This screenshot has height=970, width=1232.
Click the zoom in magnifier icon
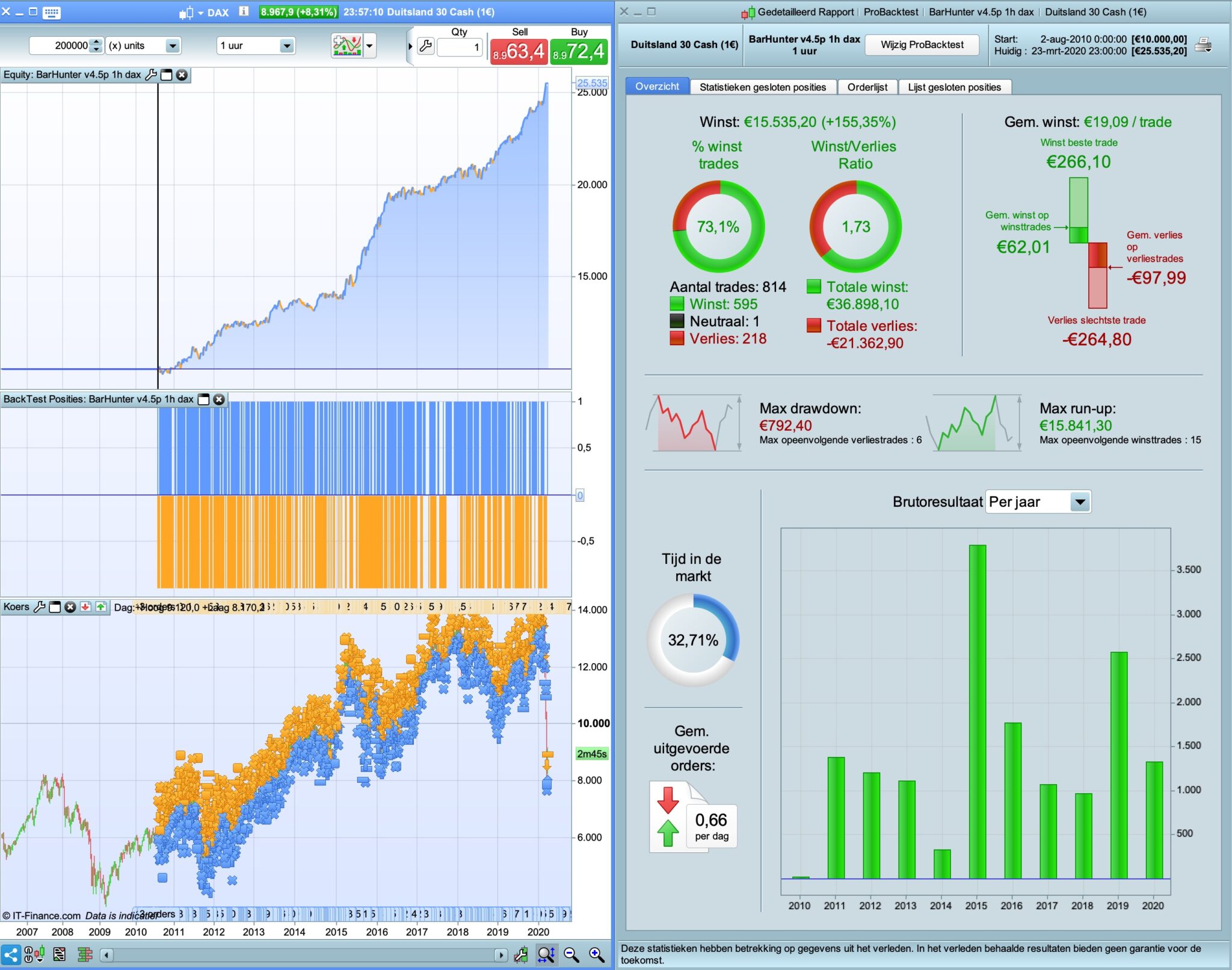[596, 955]
